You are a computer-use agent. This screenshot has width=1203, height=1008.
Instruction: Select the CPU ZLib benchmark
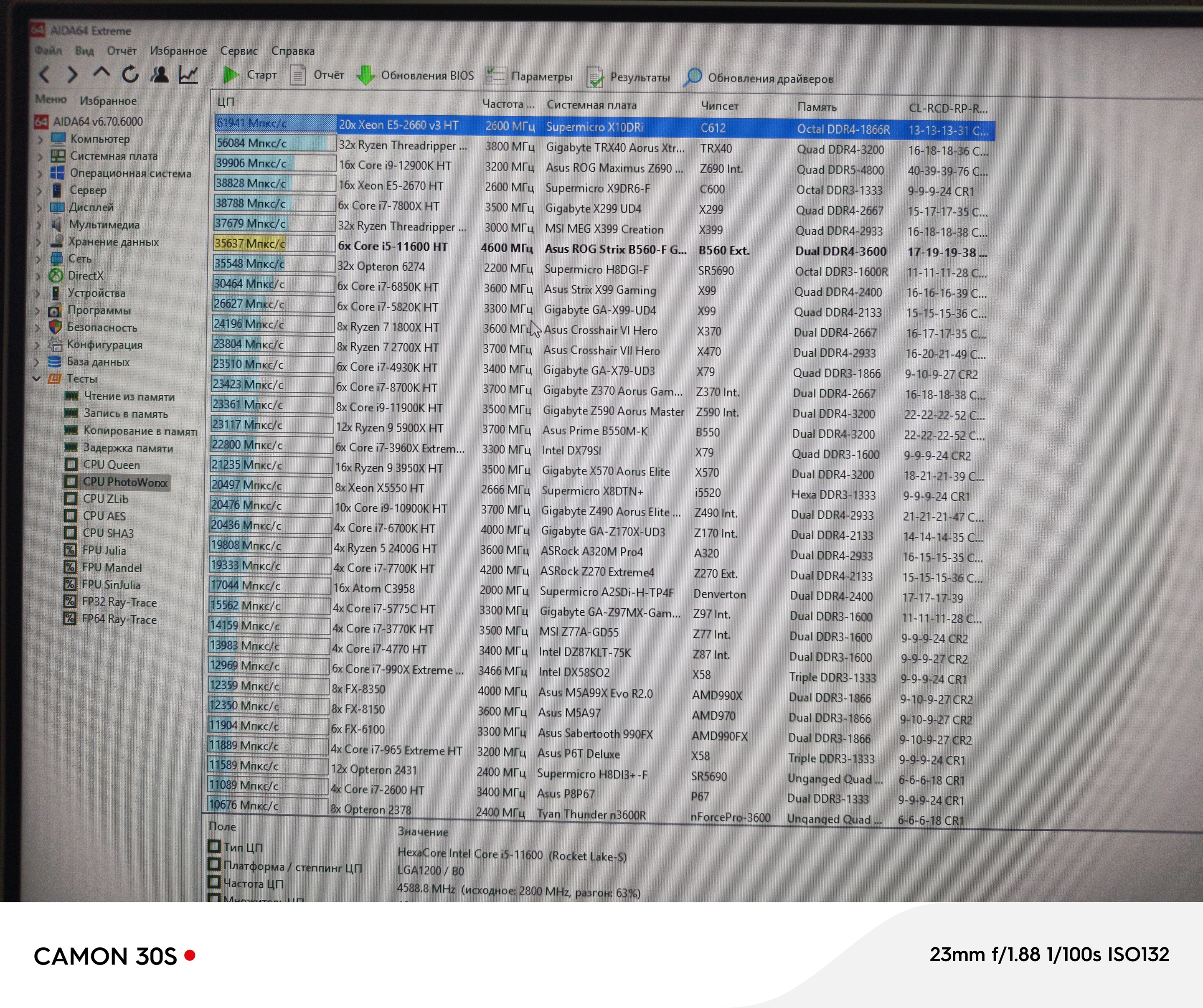(x=96, y=498)
